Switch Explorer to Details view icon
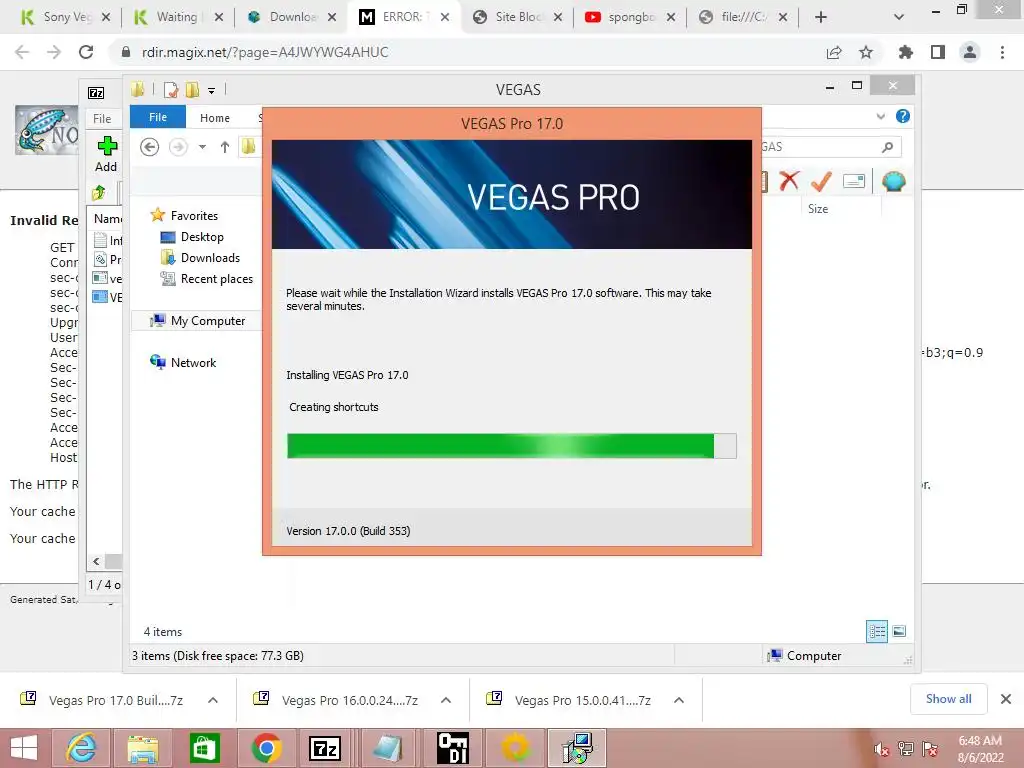1024x768 pixels. point(876,632)
